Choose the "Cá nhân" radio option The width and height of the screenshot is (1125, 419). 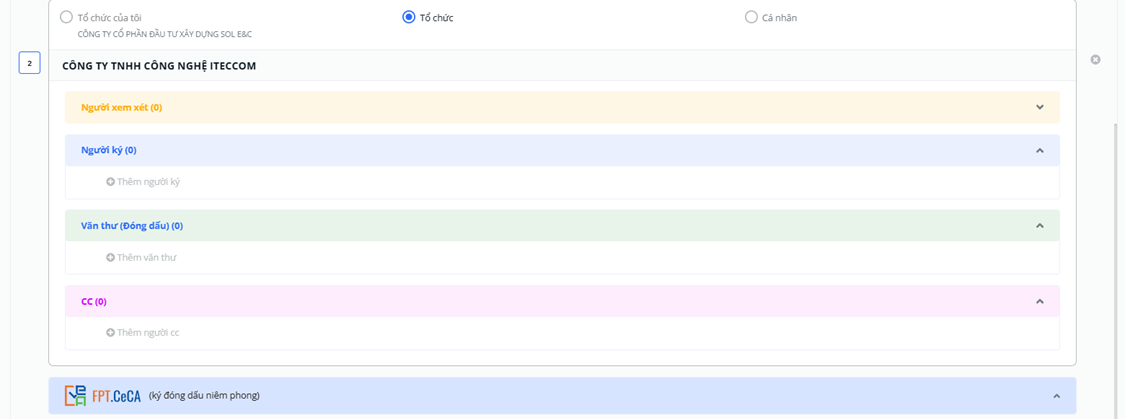tap(751, 17)
